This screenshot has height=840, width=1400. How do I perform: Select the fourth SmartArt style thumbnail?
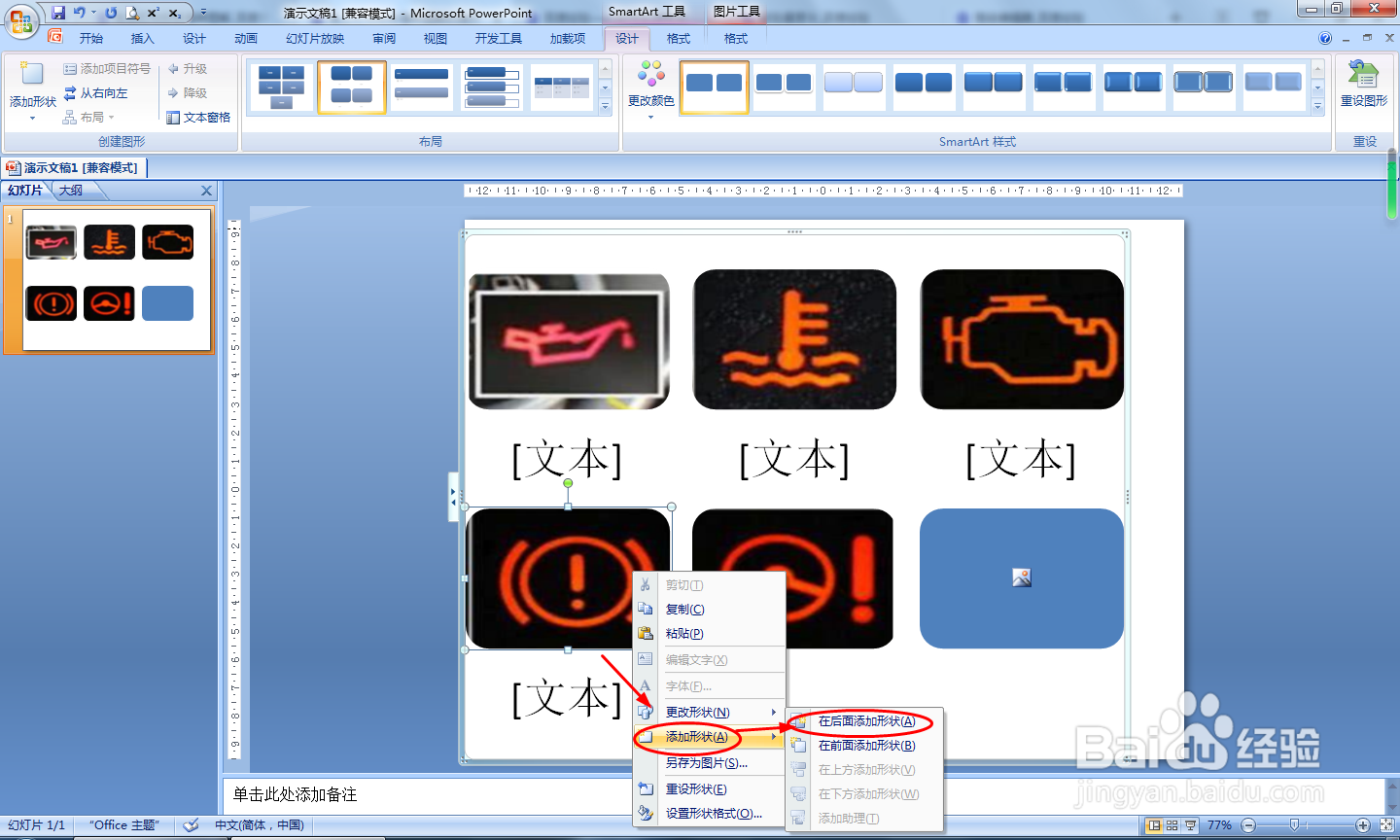[x=924, y=87]
